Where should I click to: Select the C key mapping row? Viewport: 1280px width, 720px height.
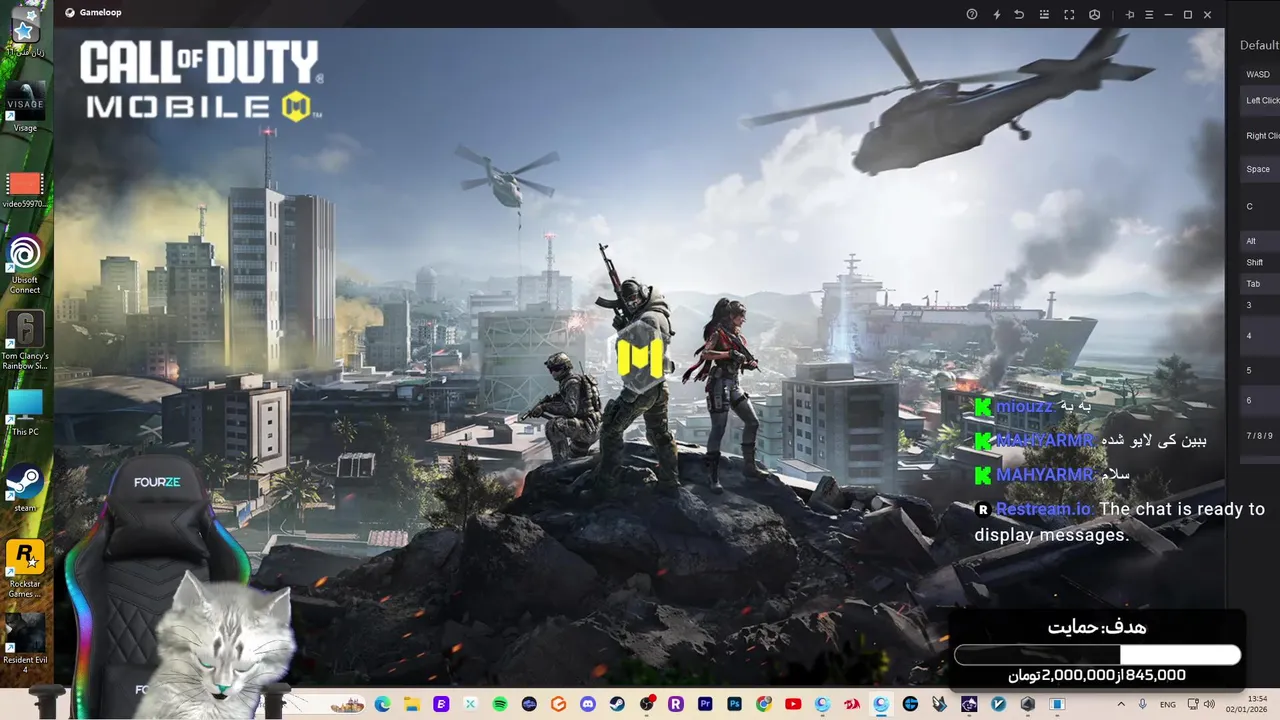click(x=1259, y=206)
